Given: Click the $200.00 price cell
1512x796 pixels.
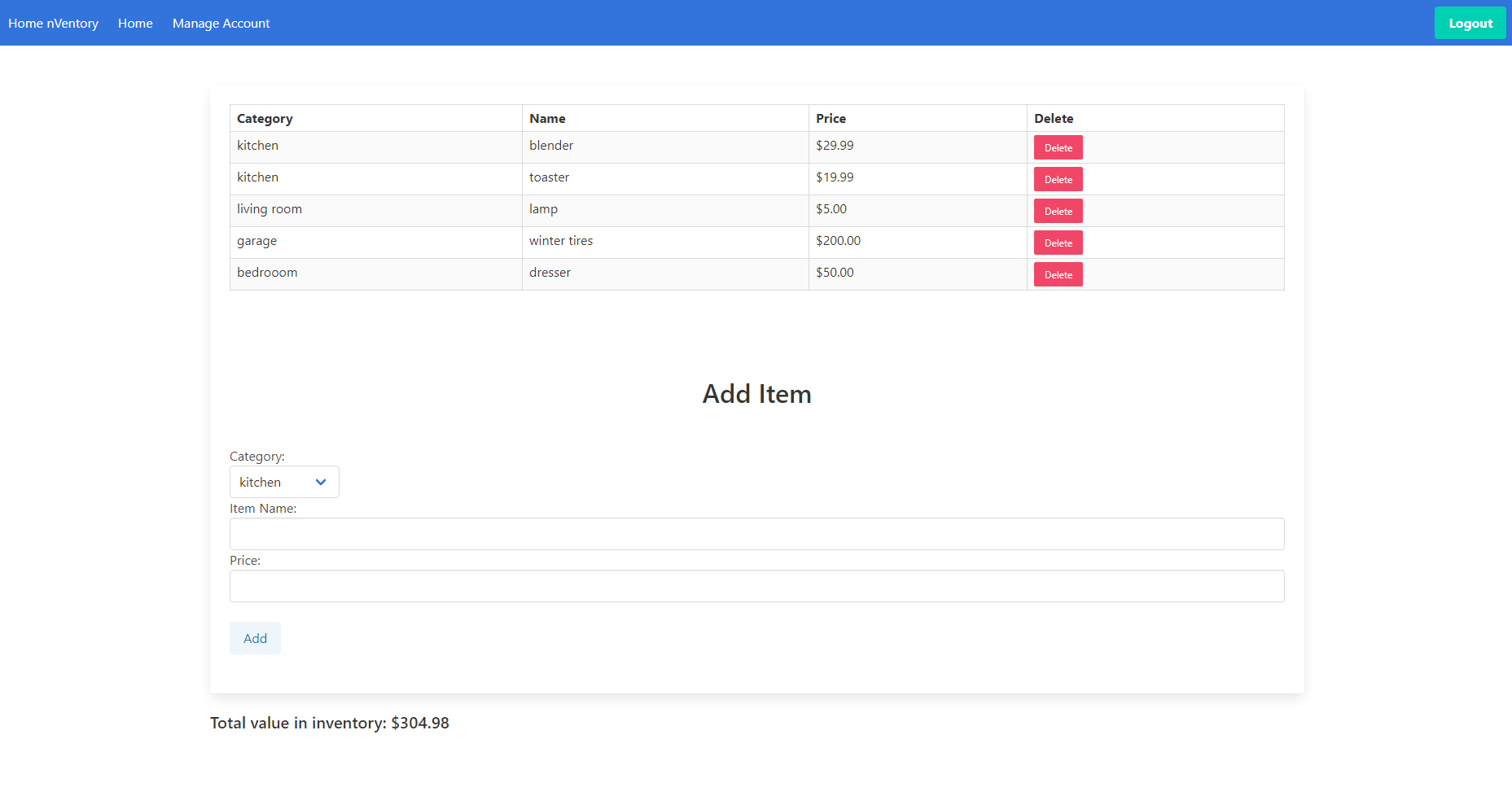Looking at the screenshot, I should (838, 241).
